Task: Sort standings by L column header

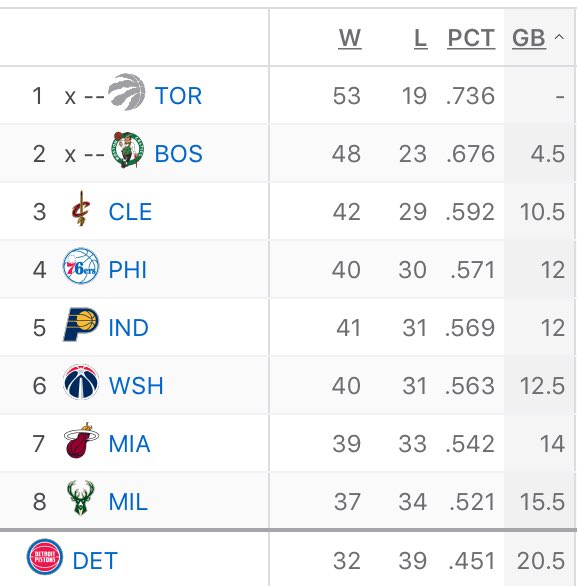Action: (x=420, y=38)
